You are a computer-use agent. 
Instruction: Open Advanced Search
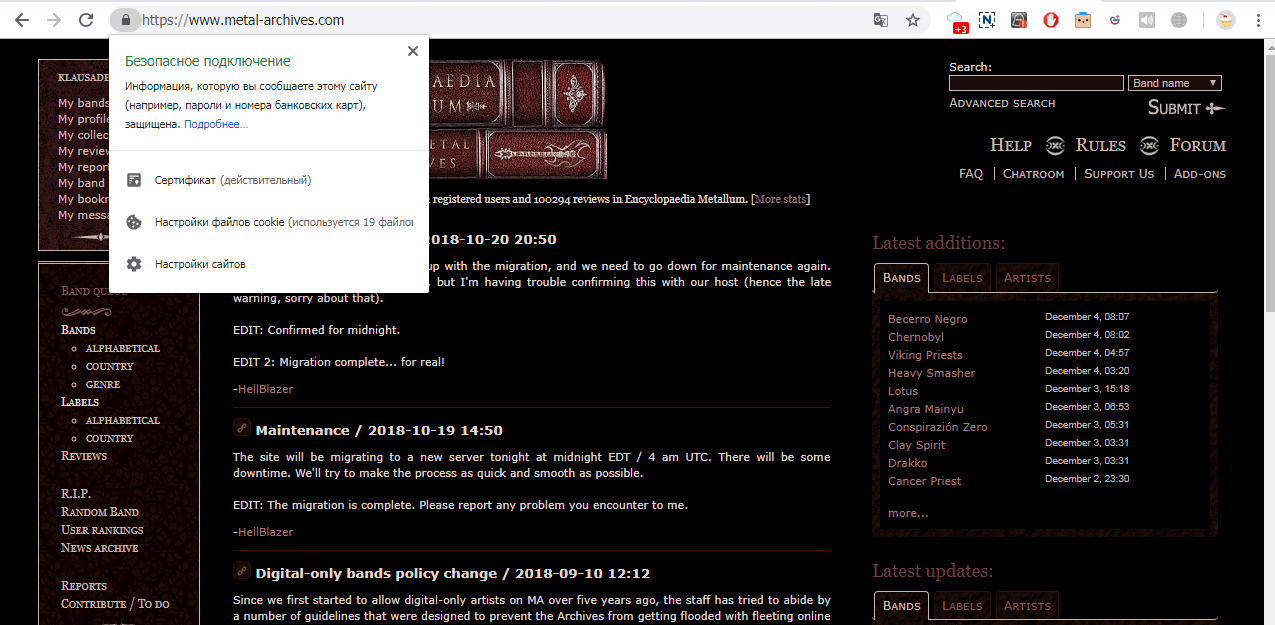pos(1002,103)
